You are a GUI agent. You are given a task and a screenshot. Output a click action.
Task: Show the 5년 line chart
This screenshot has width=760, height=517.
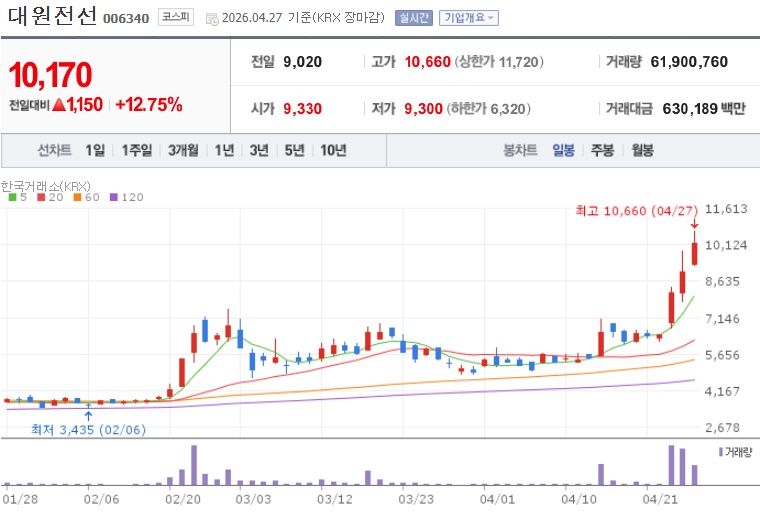point(294,150)
